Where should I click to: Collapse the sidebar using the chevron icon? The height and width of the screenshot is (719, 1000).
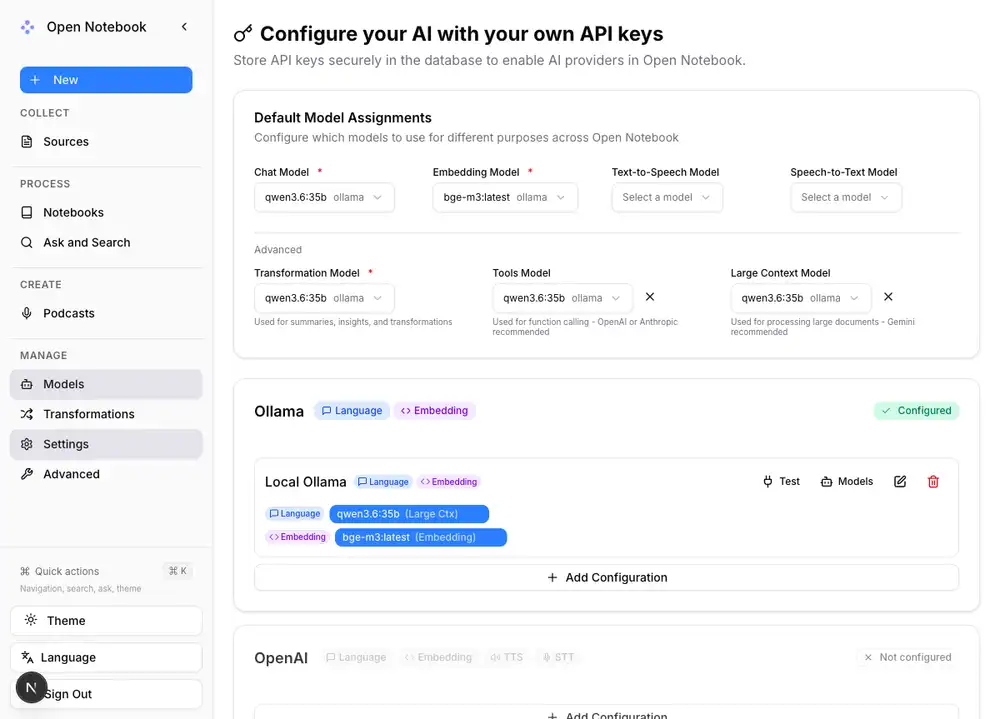click(184, 27)
